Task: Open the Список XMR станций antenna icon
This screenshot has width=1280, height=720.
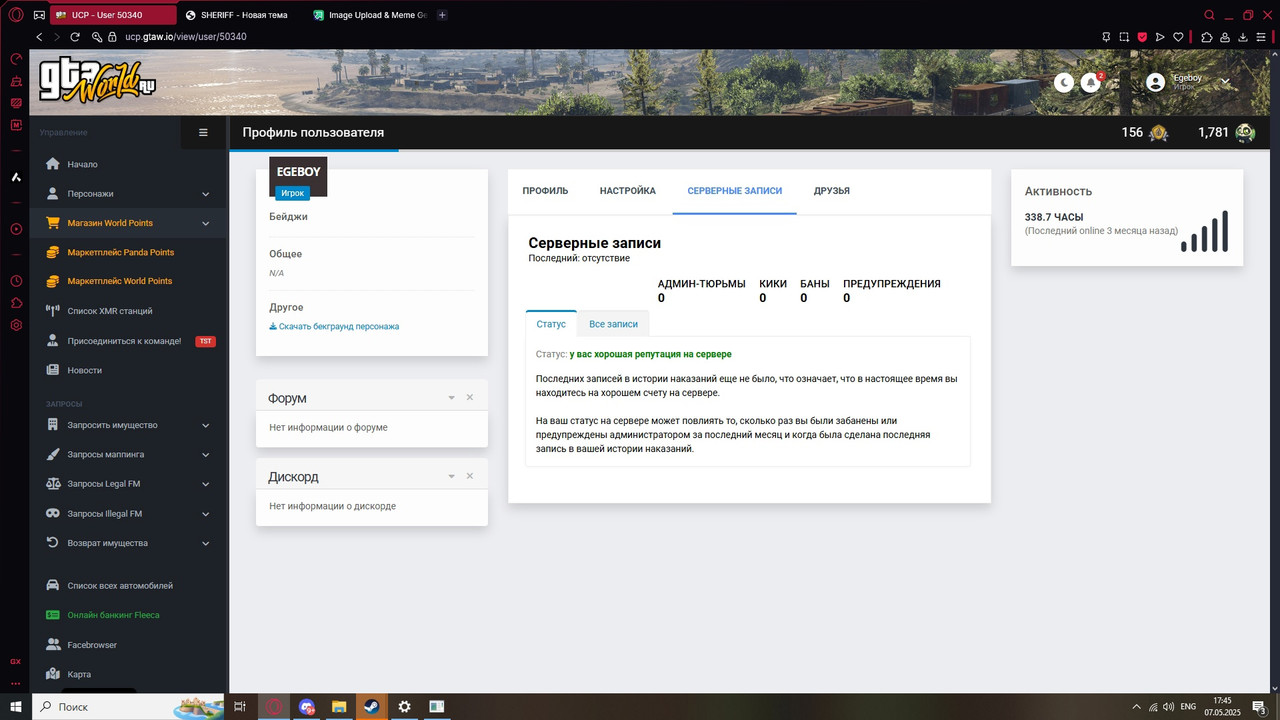Action: [x=53, y=311]
